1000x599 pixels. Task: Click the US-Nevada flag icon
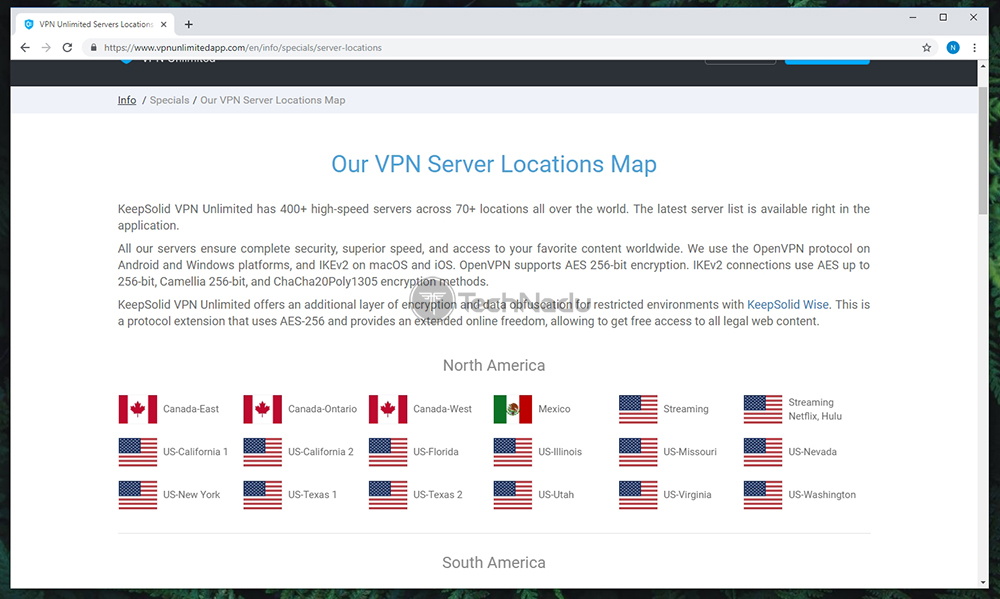click(763, 452)
